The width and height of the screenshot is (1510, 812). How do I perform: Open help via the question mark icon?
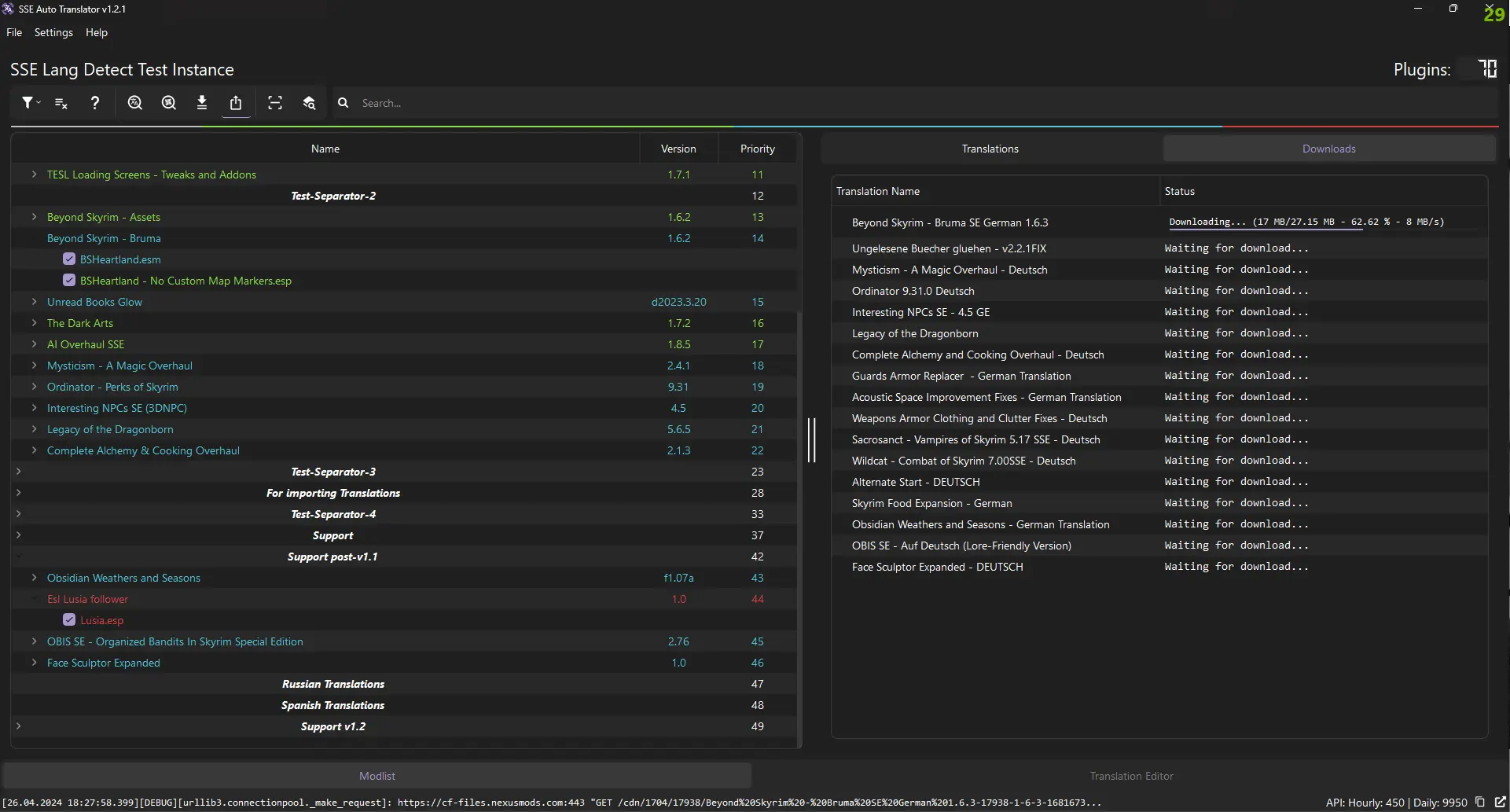(x=95, y=103)
